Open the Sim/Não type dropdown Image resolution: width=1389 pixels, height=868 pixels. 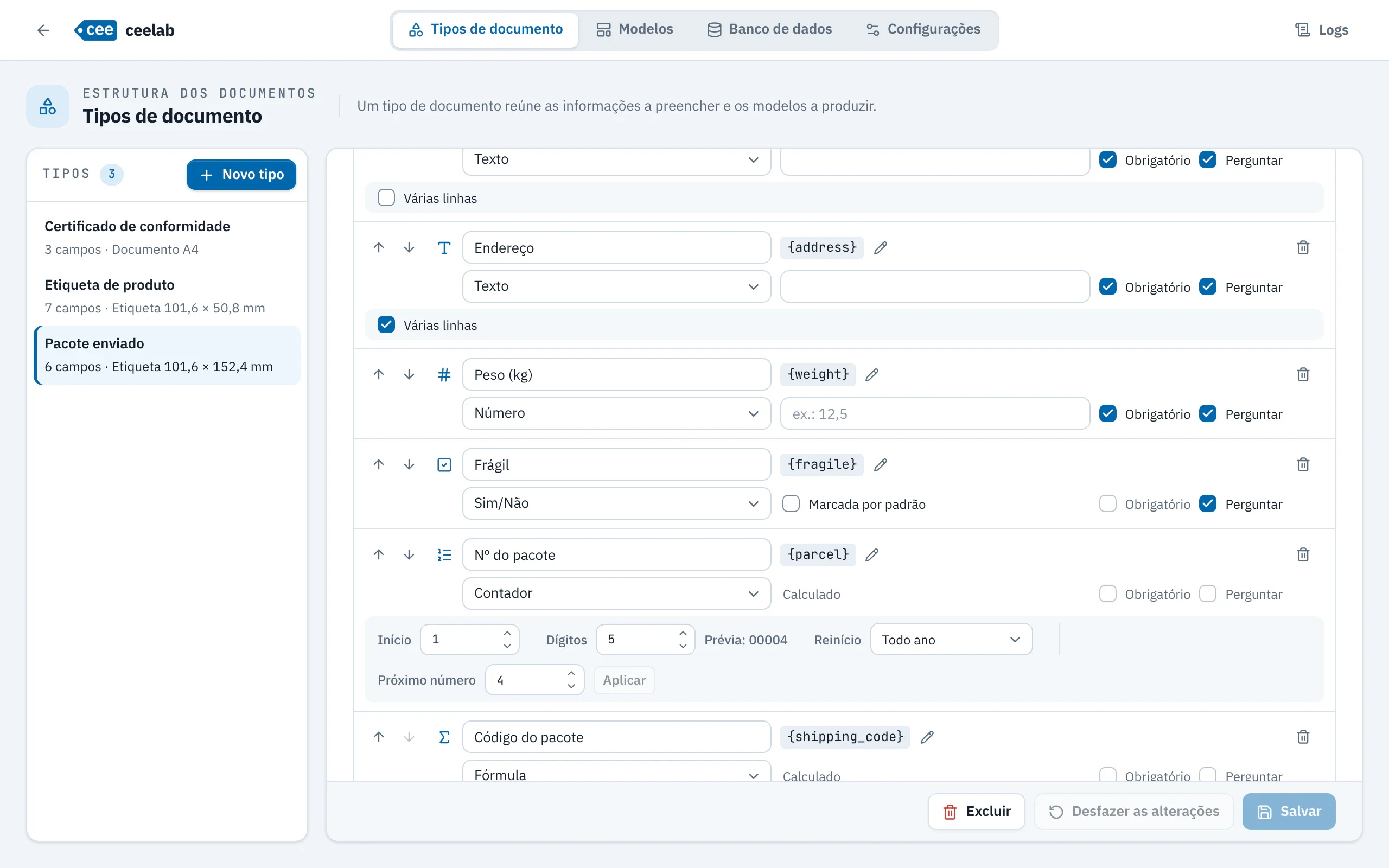[616, 503]
